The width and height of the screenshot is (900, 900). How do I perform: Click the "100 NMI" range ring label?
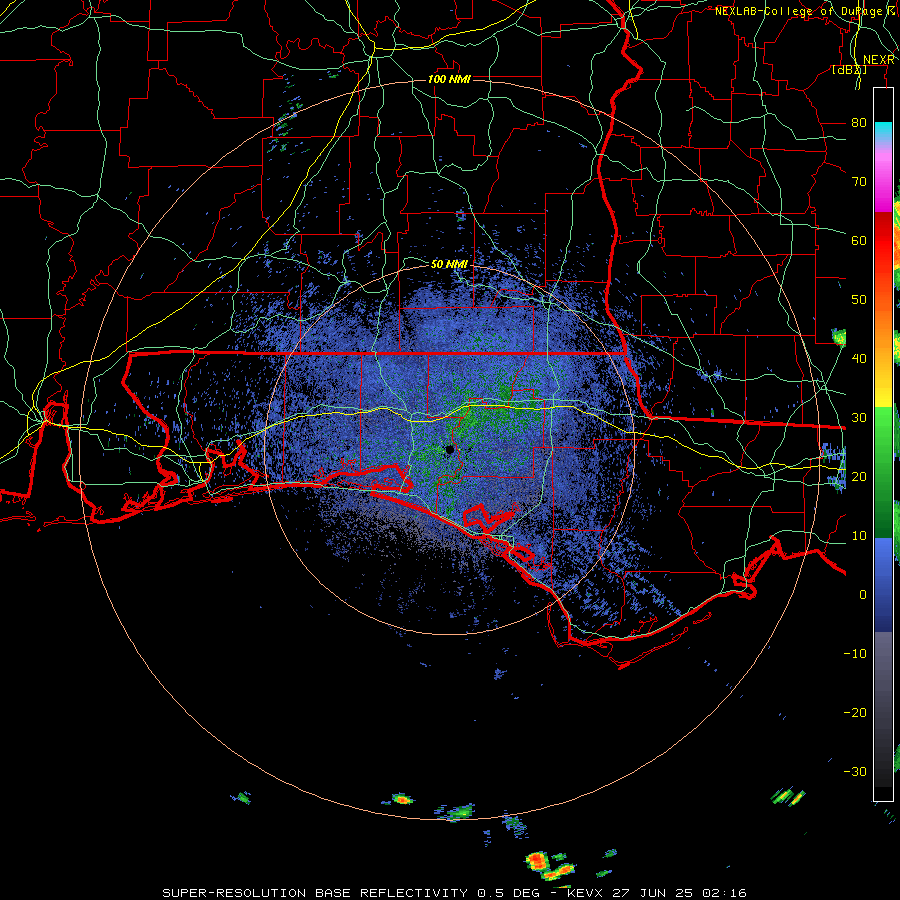click(x=449, y=79)
